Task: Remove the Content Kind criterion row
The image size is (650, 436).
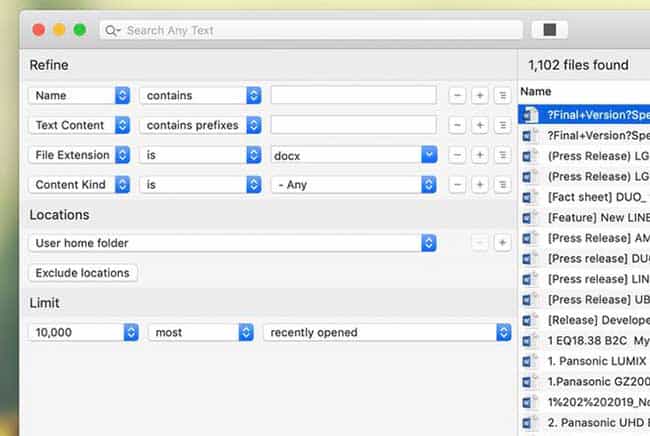Action: (457, 185)
